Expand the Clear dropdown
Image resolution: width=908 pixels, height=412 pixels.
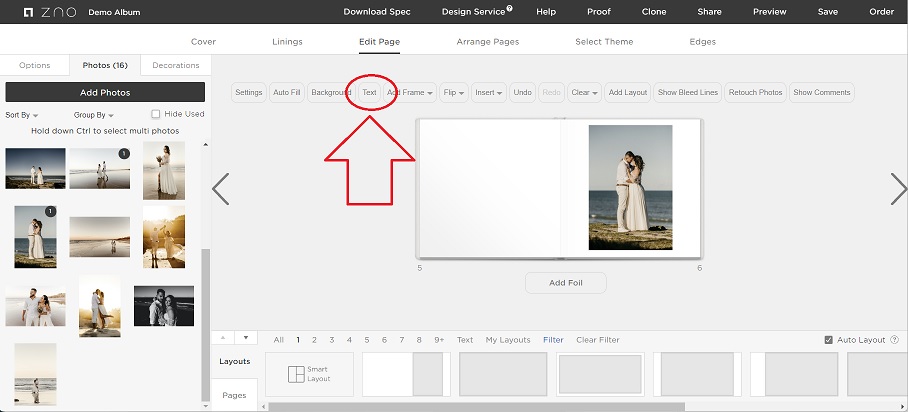click(x=584, y=93)
